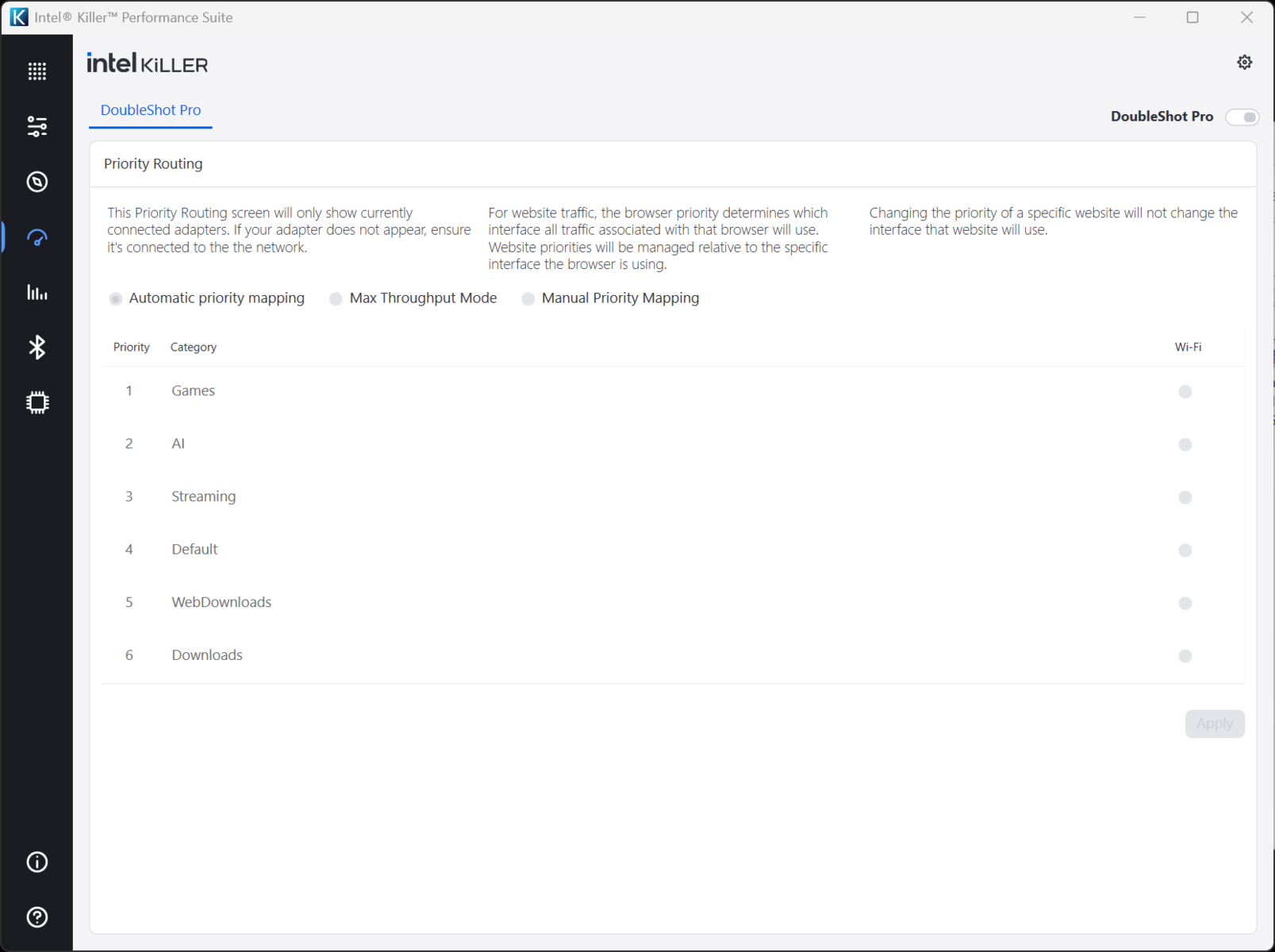Close the Killer Performance Suite window
This screenshot has width=1275, height=952.
pos(1247,17)
